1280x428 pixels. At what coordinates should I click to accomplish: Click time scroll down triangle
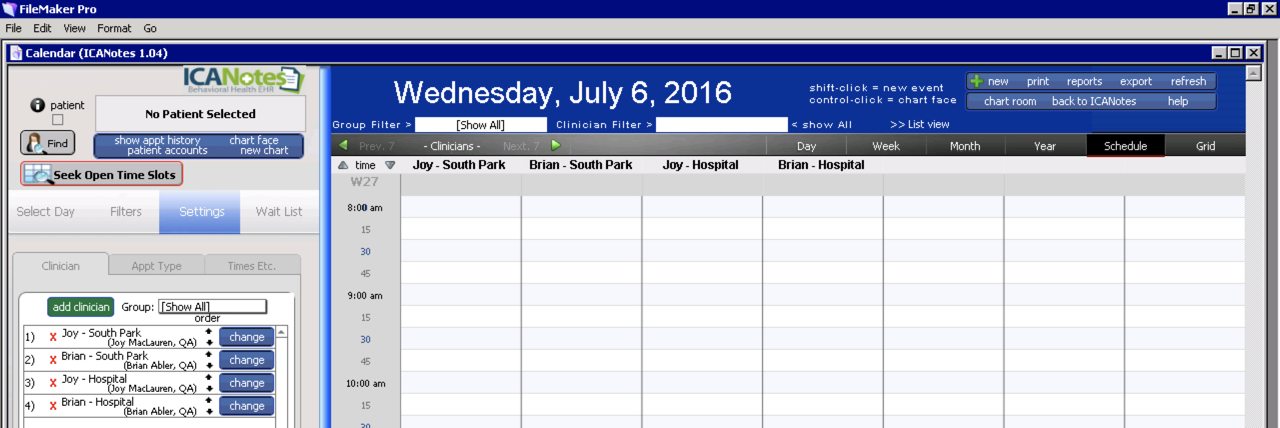[390, 165]
